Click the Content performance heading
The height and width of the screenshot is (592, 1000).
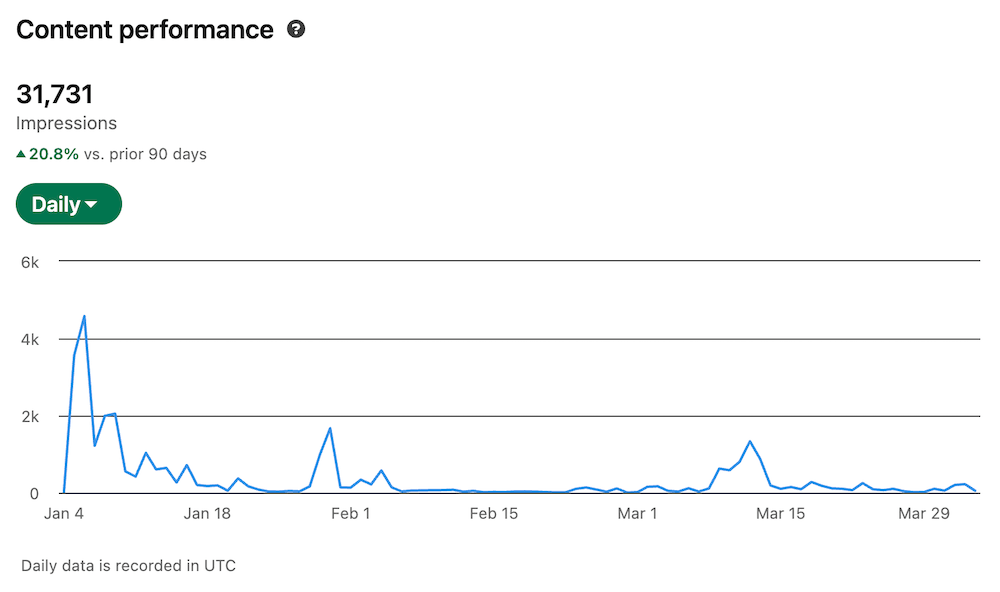pos(144,30)
